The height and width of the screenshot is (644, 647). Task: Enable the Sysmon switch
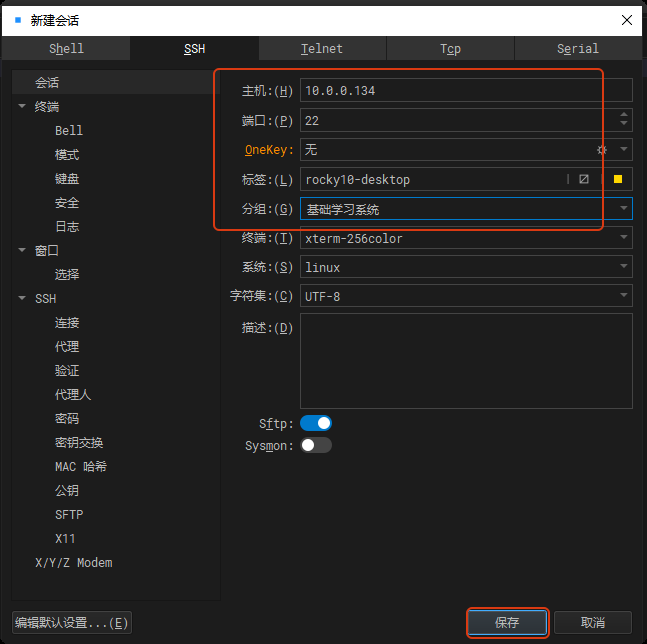click(316, 445)
